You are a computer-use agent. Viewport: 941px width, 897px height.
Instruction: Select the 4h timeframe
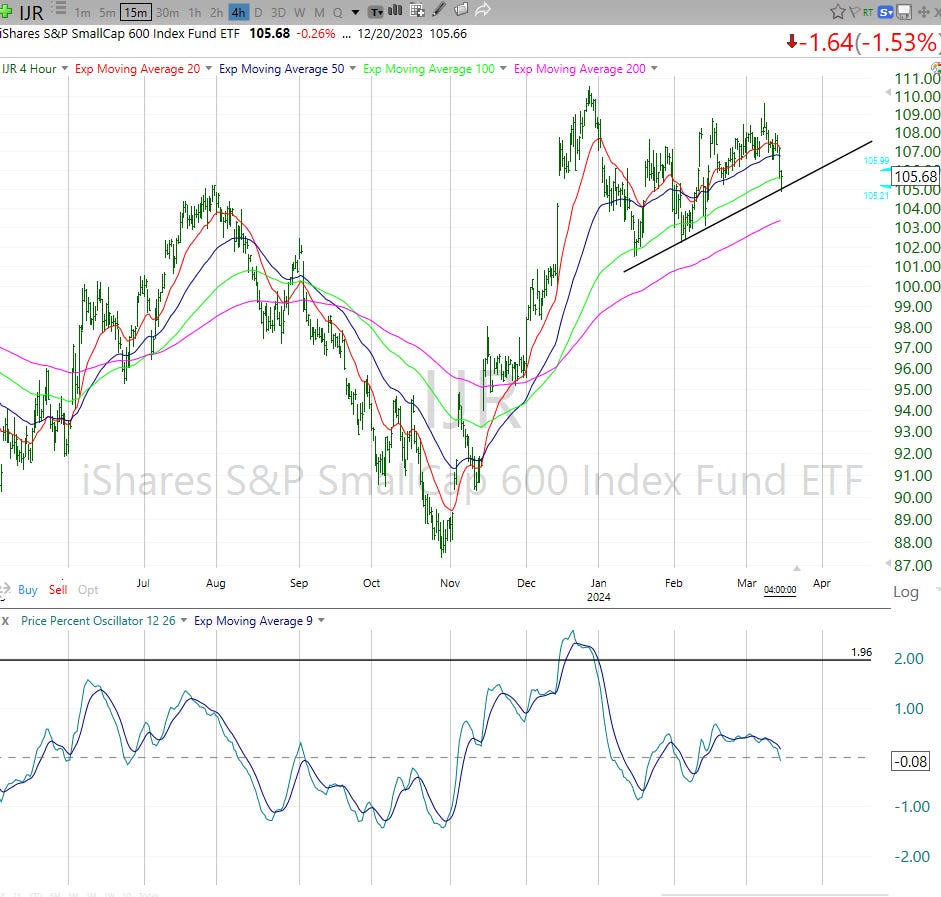tap(238, 13)
